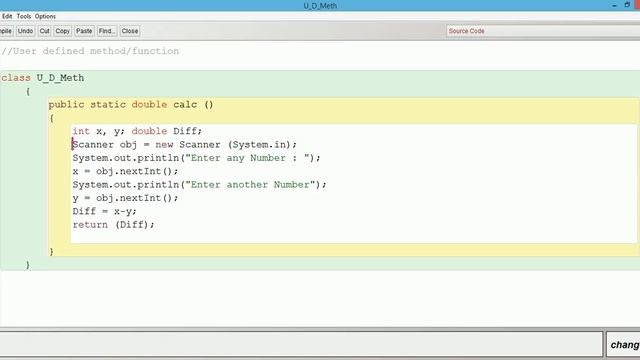Viewport: 640px width, 360px height.
Task: Click the println "Enter any Number : " line
Action: point(197,158)
